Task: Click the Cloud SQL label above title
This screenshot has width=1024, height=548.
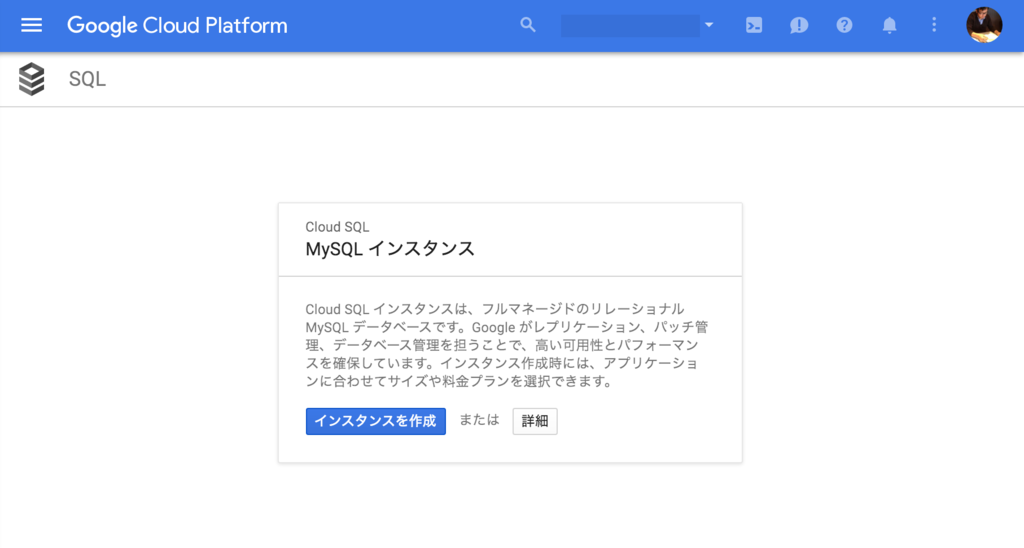Action: pyautogui.click(x=337, y=227)
